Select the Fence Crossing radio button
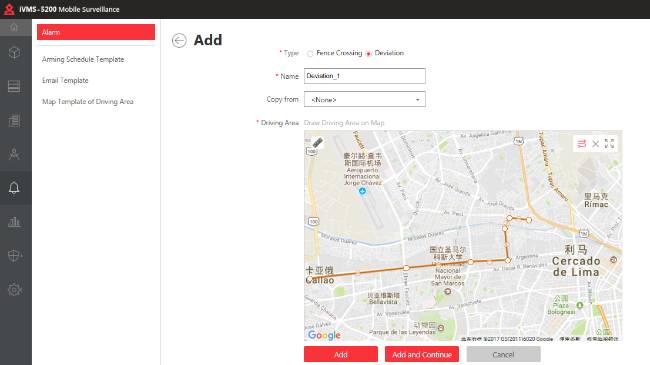 pyautogui.click(x=310, y=54)
